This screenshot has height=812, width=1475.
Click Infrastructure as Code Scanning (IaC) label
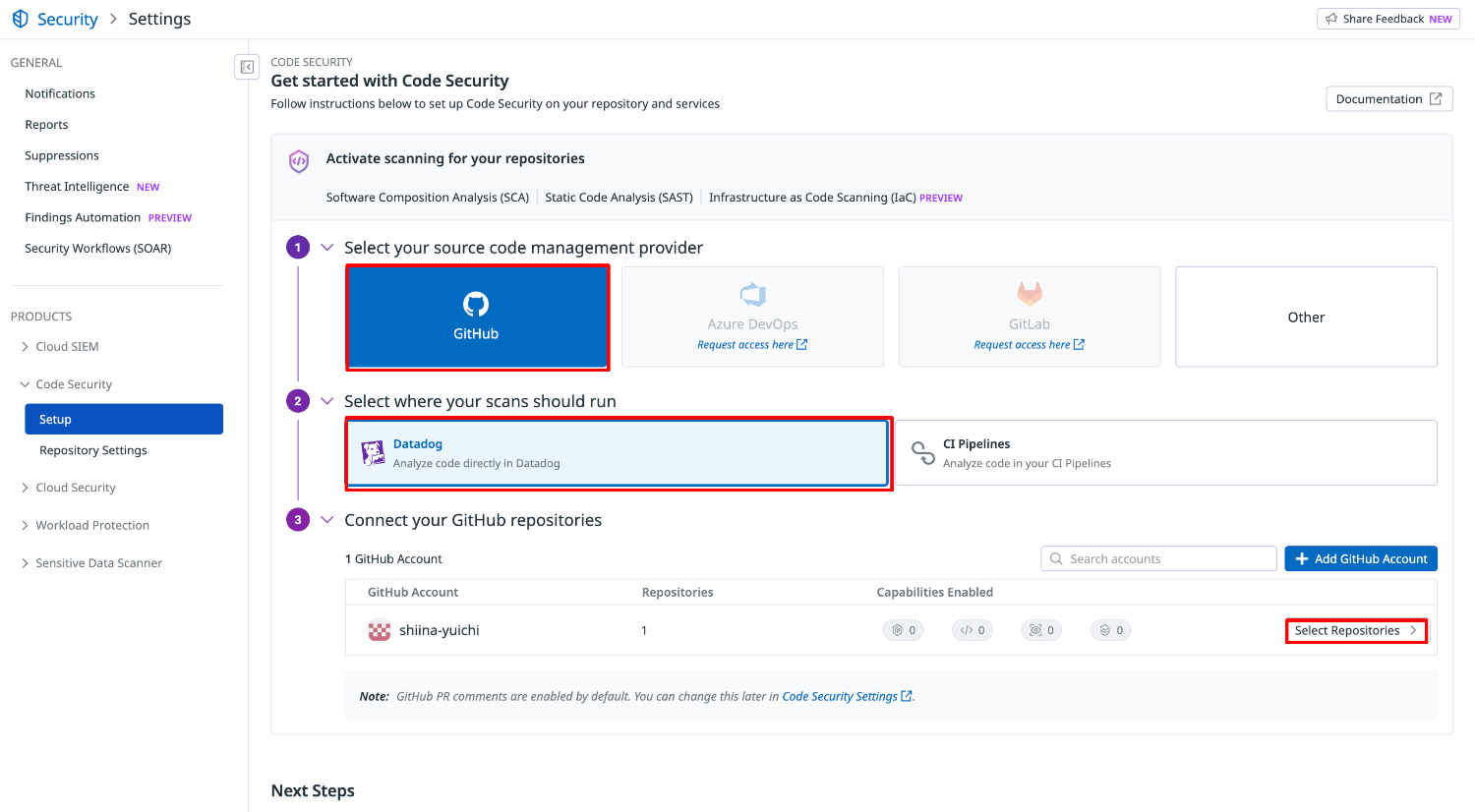coord(812,198)
